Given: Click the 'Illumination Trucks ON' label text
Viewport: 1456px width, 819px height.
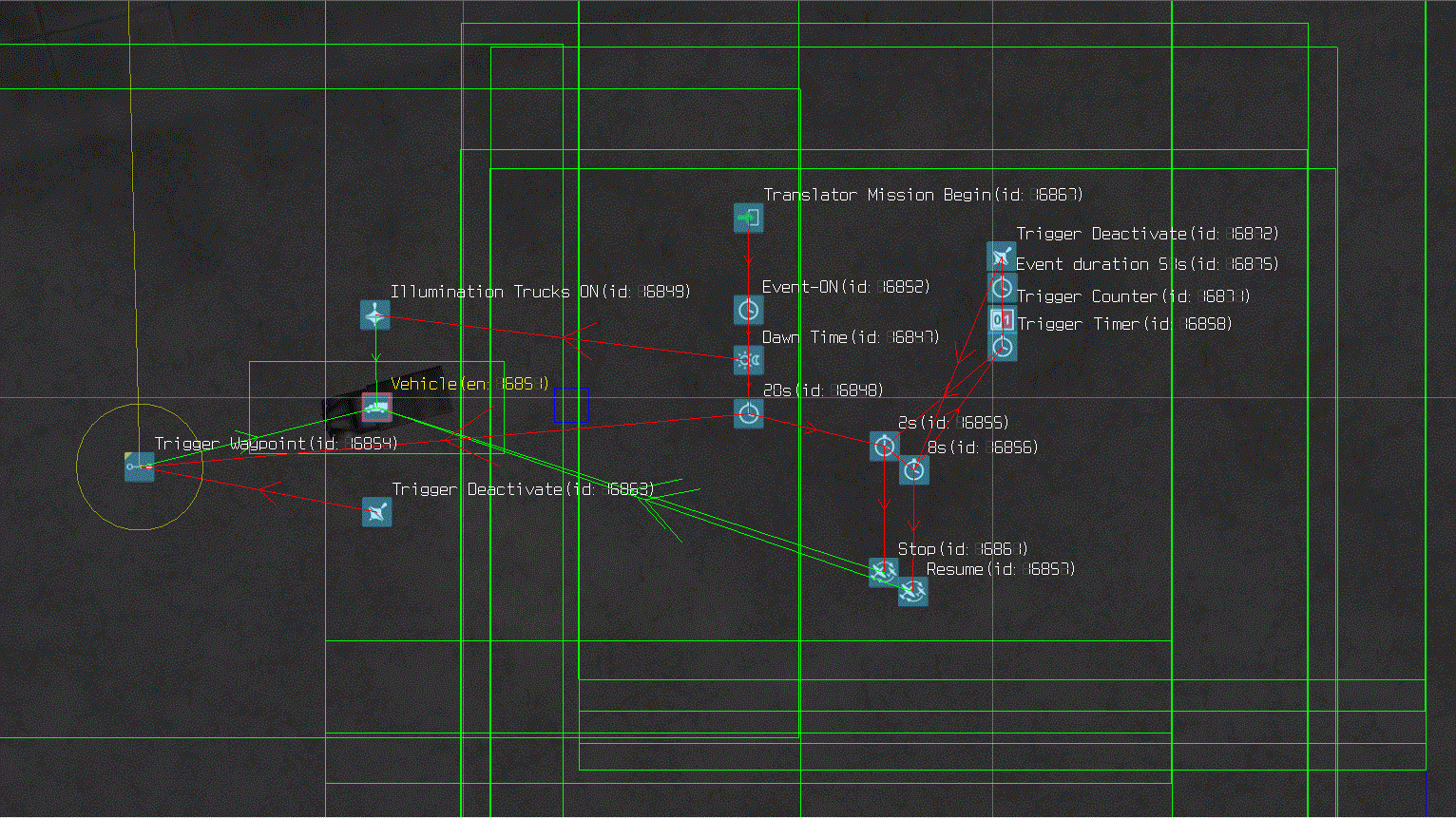Looking at the screenshot, I should [x=541, y=292].
